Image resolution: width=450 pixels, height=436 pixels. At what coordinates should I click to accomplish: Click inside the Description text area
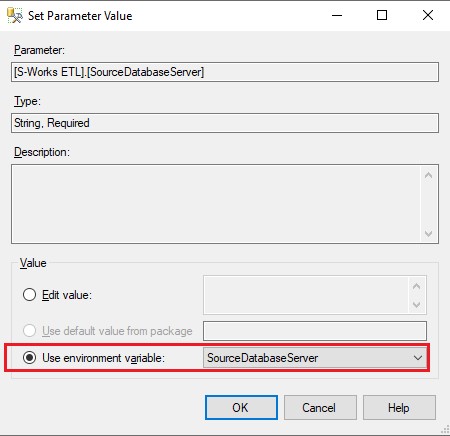click(x=217, y=204)
